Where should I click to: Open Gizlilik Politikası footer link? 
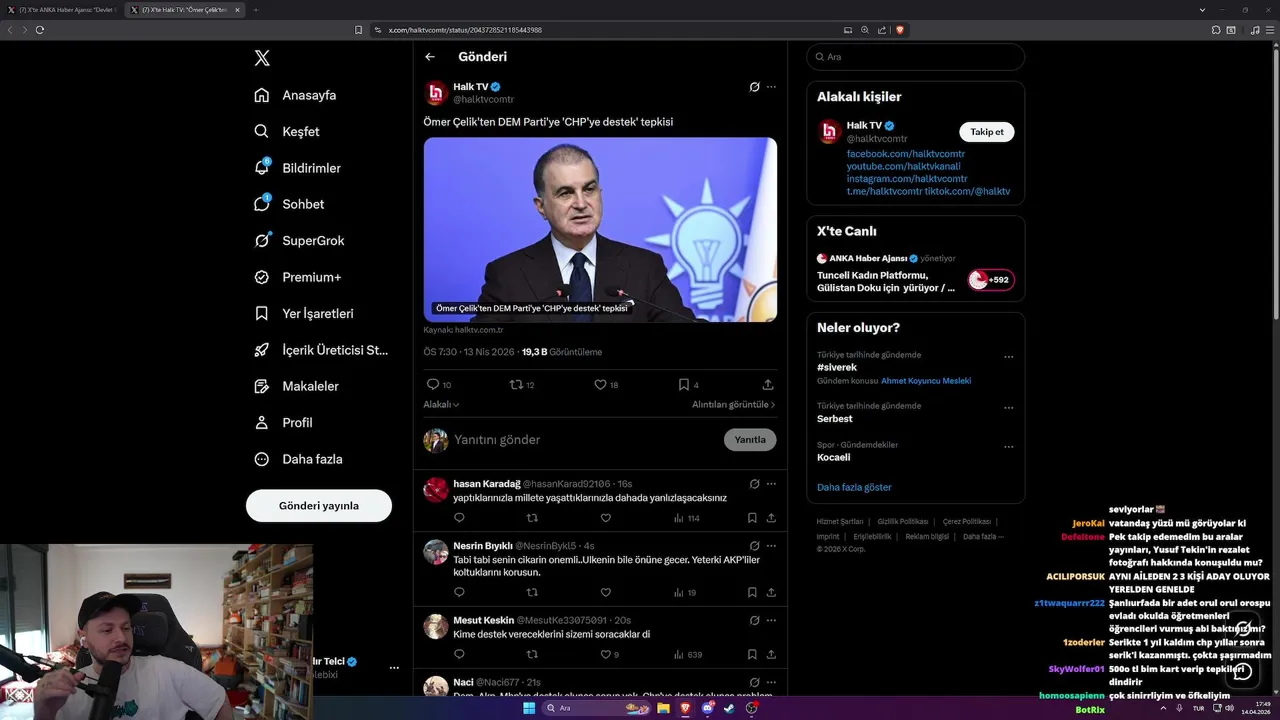tap(903, 522)
